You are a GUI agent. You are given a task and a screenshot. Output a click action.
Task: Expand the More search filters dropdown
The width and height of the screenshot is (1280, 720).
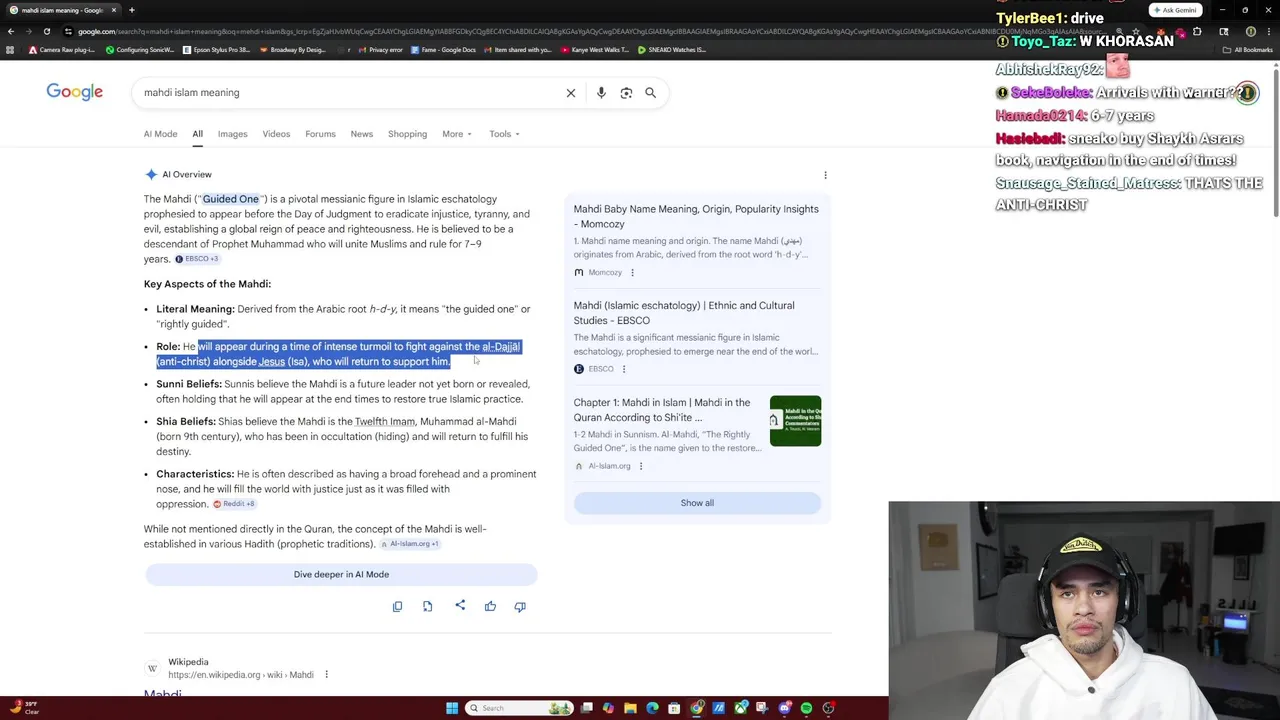point(457,134)
